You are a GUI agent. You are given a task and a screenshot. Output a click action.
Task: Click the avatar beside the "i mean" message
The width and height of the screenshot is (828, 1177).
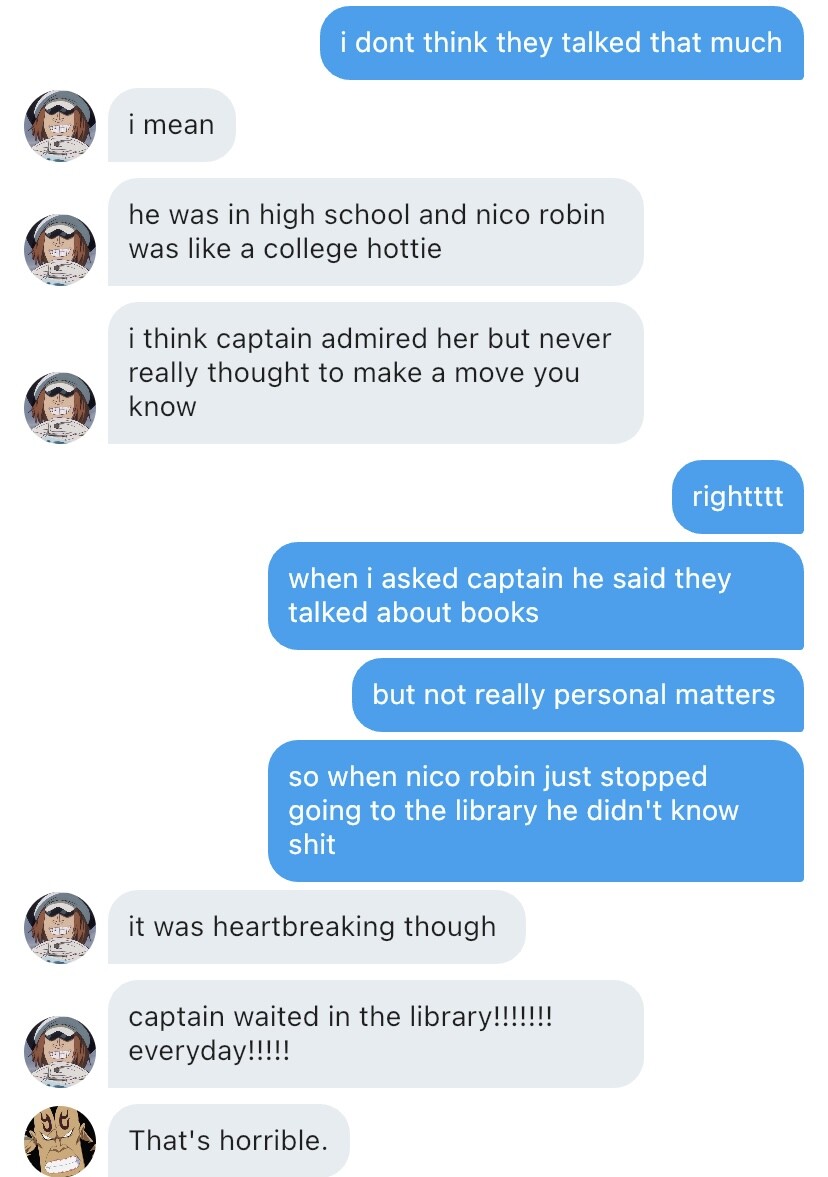click(x=60, y=126)
